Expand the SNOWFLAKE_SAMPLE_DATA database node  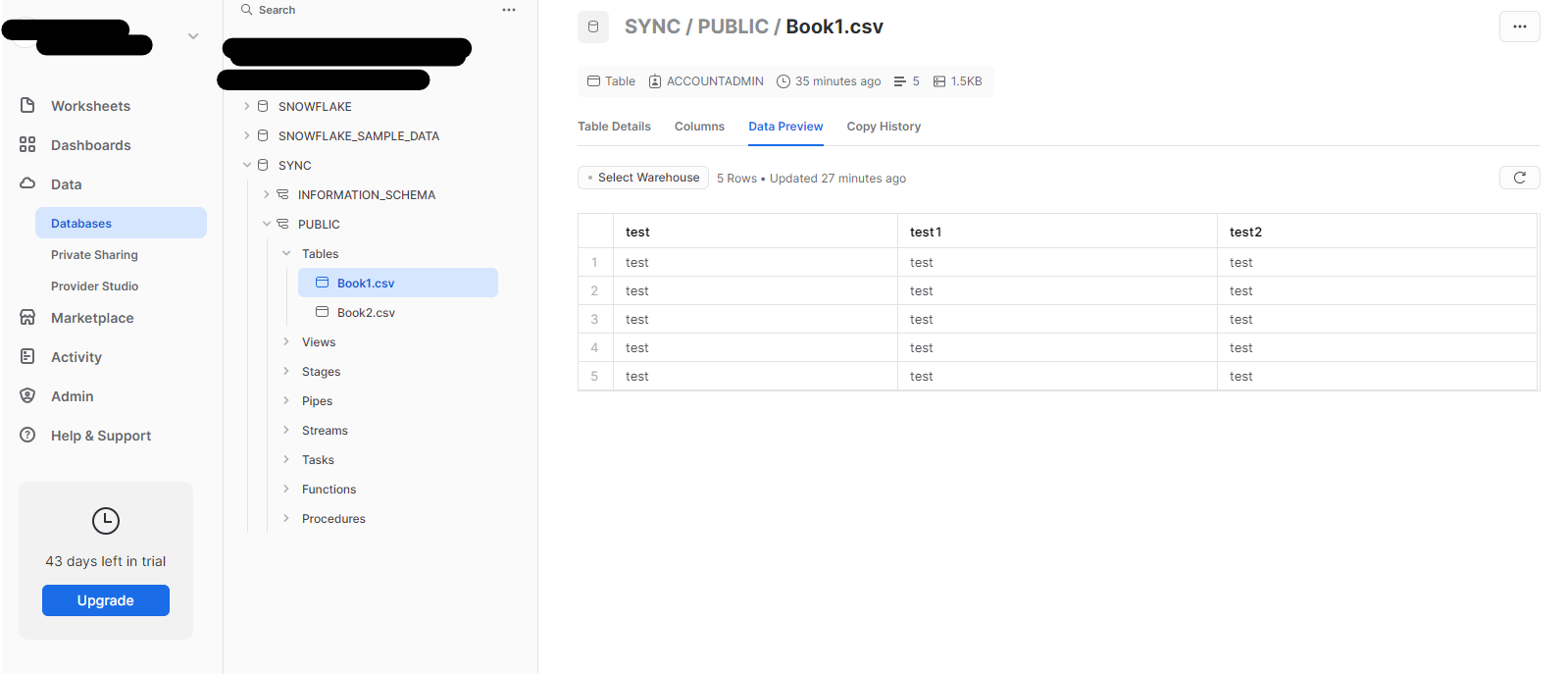click(247, 135)
